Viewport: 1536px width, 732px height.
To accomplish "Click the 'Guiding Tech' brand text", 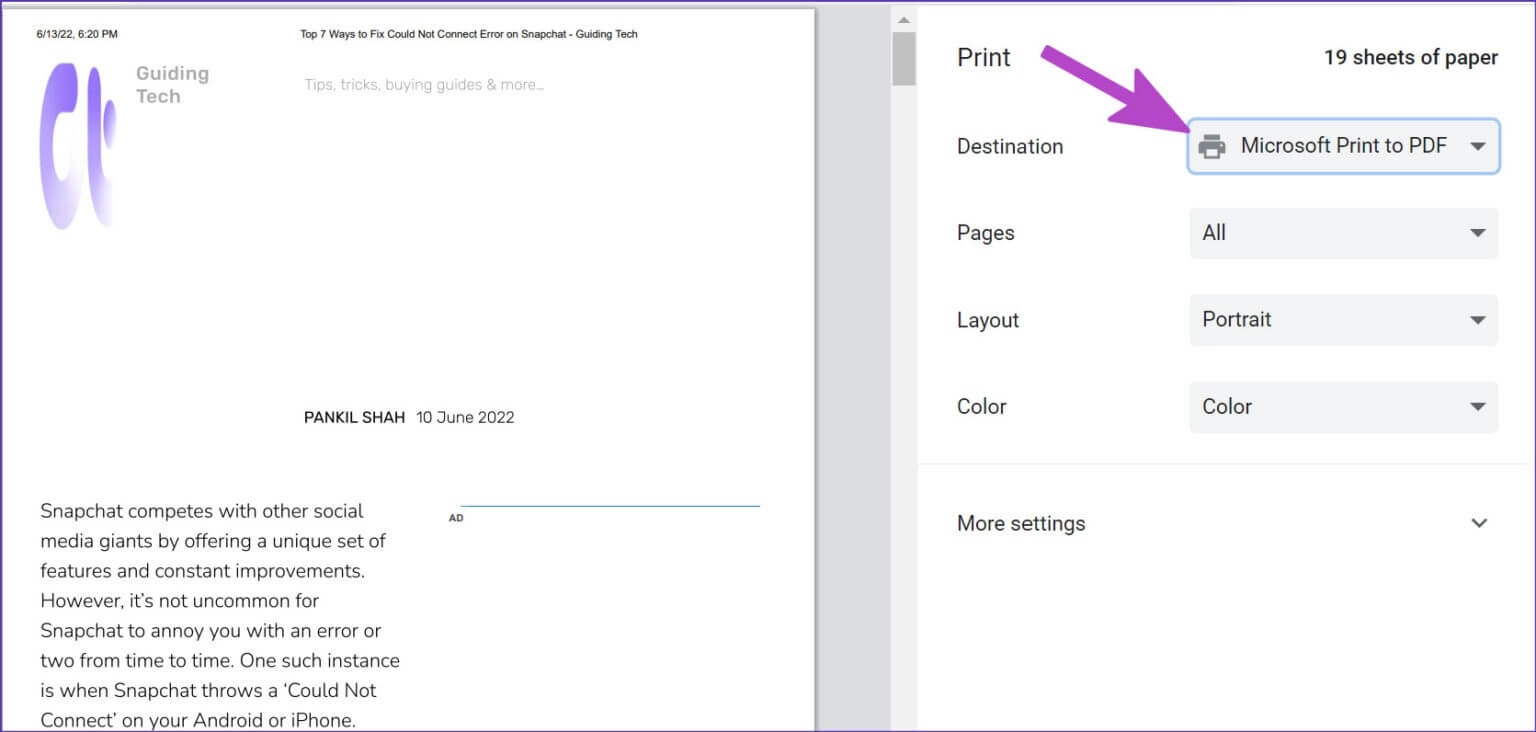I will 172,85.
